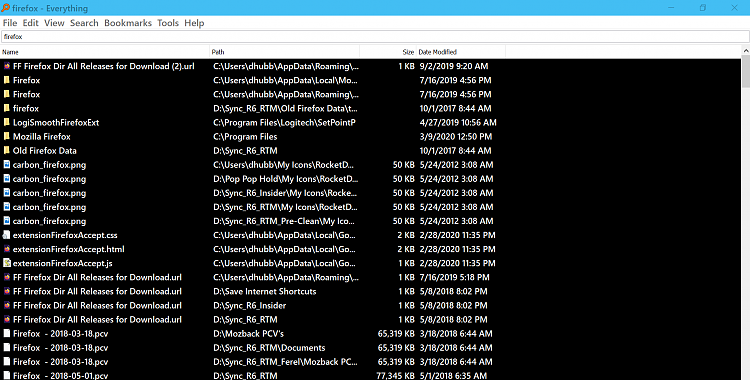Open the Search menu

84,23
